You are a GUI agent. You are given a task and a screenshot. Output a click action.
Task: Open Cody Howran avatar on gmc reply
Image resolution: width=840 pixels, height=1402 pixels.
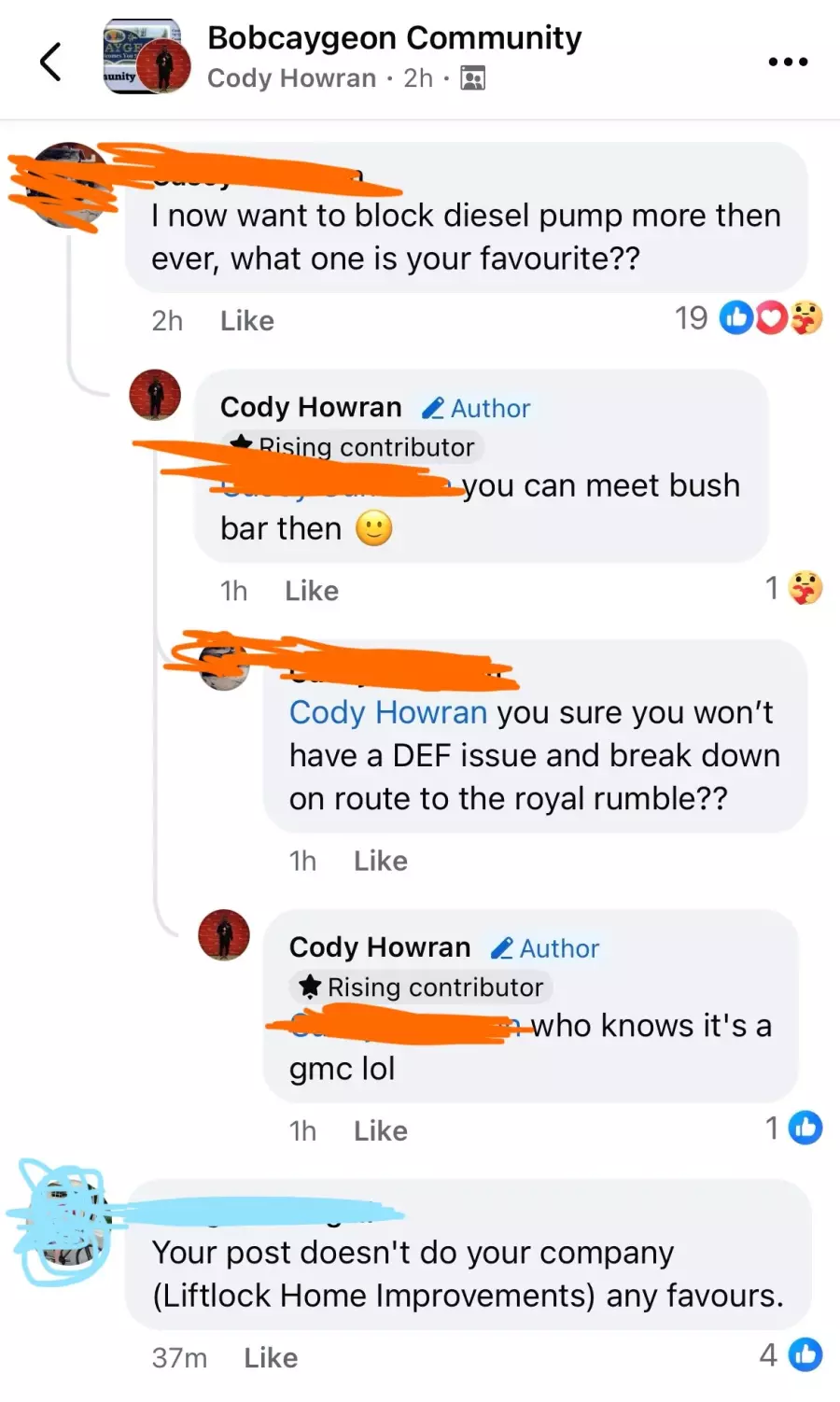coord(224,934)
